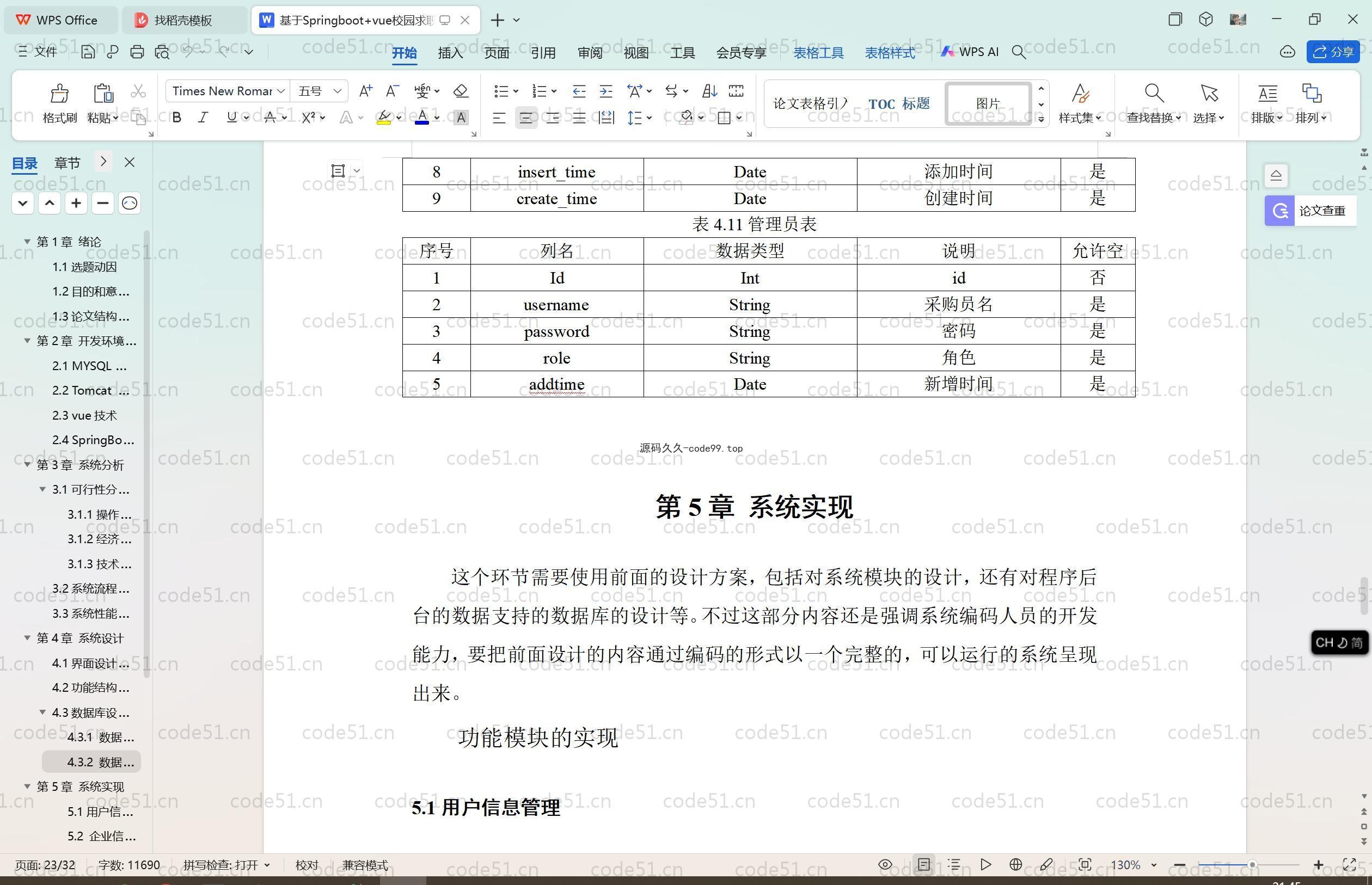Click the table selection handle left of table
Image resolution: width=1372 pixels, height=885 pixels.
click(x=338, y=171)
